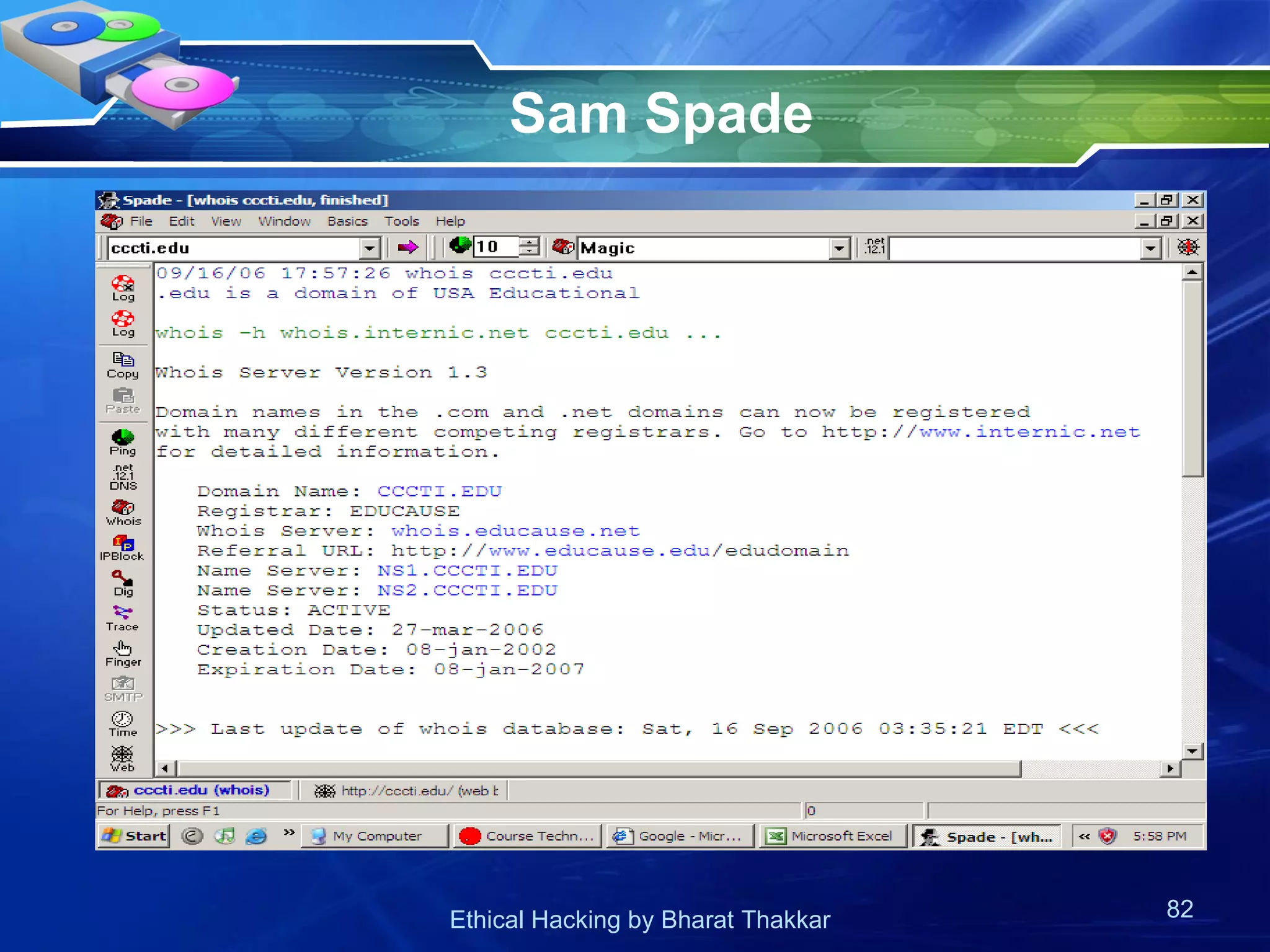
Task: Copy output using the Copy icon
Action: [123, 364]
